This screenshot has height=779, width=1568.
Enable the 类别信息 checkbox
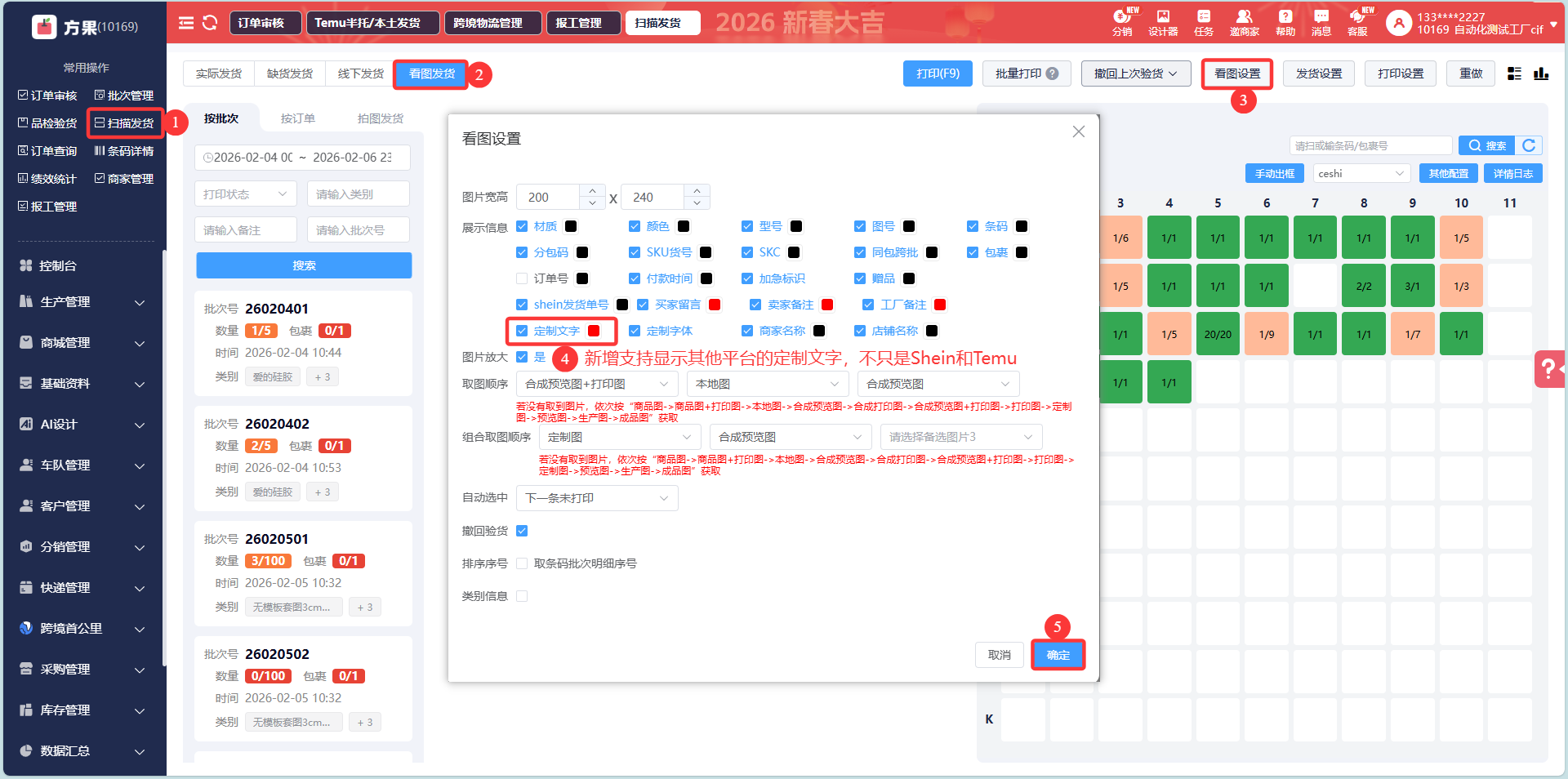pos(522,596)
